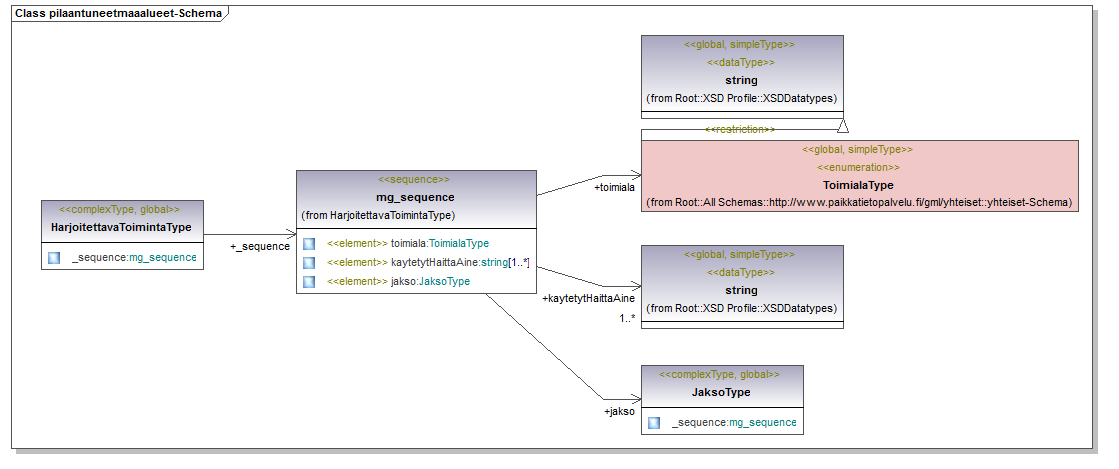Click the ToimialaType type link in toimiala element
Viewport: 1119px width, 469px height.
point(459,243)
